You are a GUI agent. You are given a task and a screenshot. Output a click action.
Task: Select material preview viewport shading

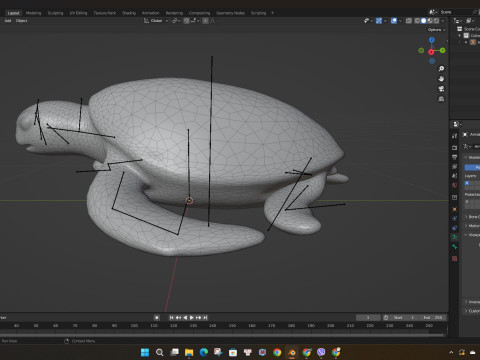(x=430, y=21)
